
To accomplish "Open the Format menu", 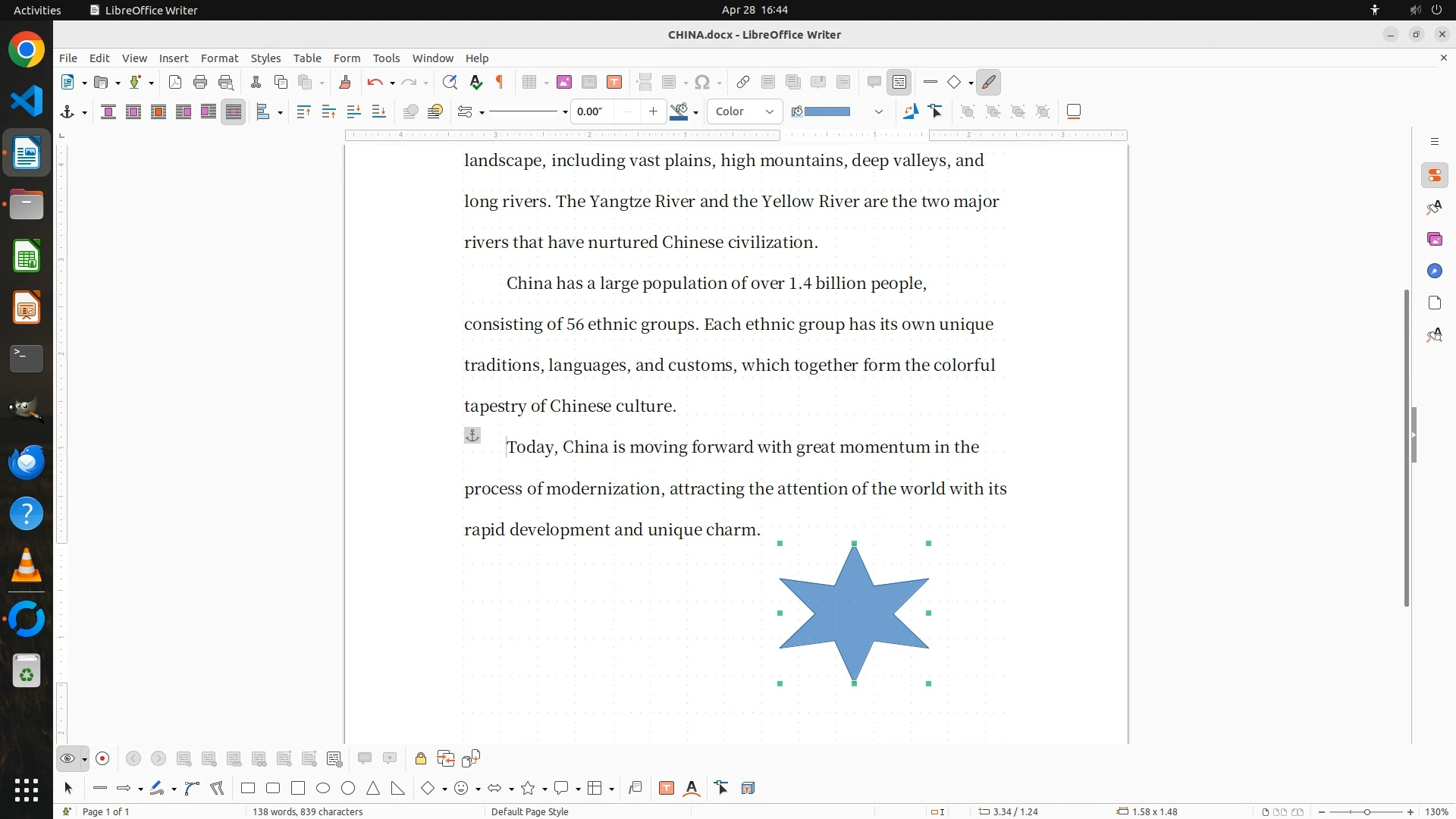I will (x=219, y=58).
